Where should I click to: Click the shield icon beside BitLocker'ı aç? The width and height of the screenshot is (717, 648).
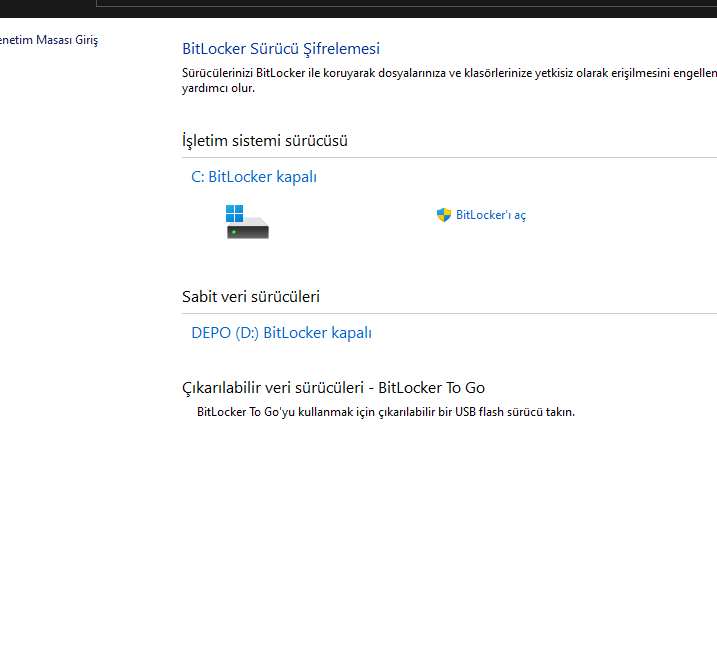[444, 214]
